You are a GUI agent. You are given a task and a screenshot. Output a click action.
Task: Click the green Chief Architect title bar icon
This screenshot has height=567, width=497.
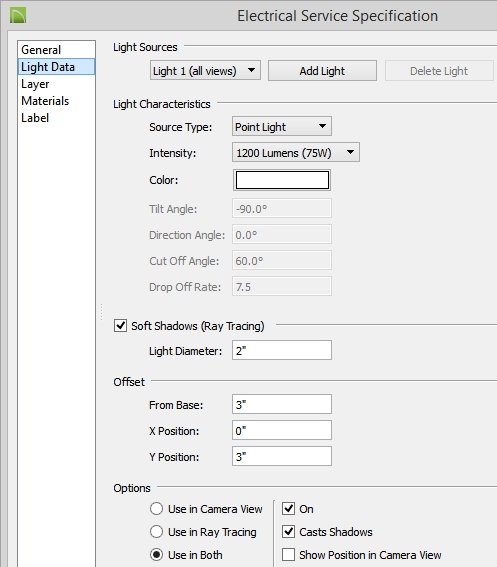tap(18, 16)
